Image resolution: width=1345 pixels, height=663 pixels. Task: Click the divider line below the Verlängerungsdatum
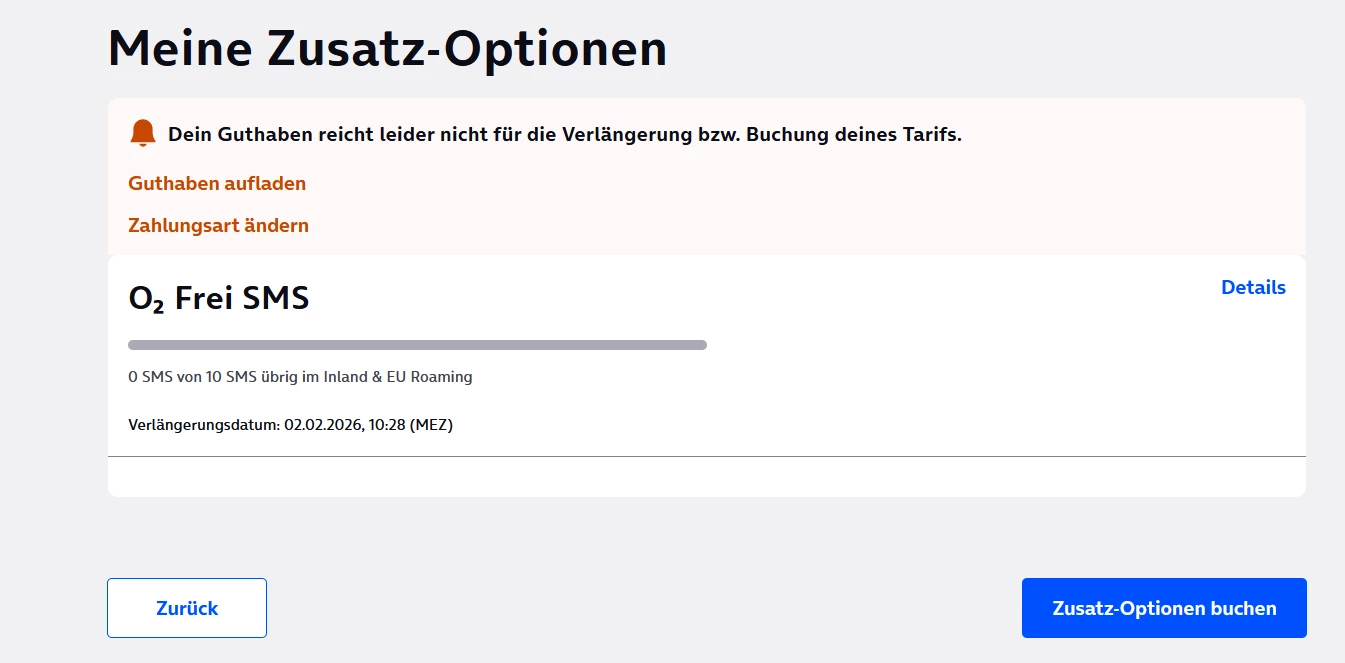pos(706,456)
